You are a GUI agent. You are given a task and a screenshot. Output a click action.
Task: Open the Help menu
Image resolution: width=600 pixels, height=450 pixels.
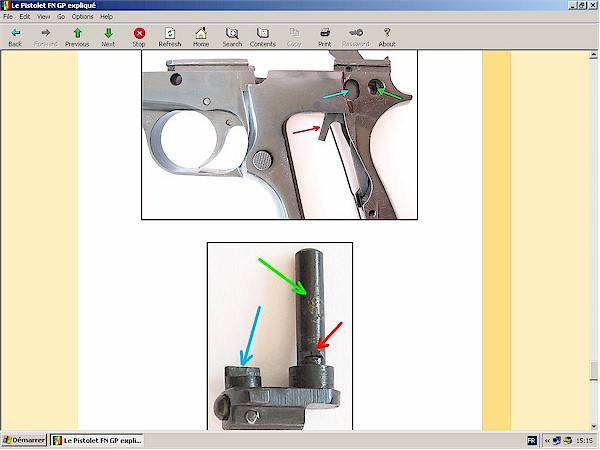106,17
